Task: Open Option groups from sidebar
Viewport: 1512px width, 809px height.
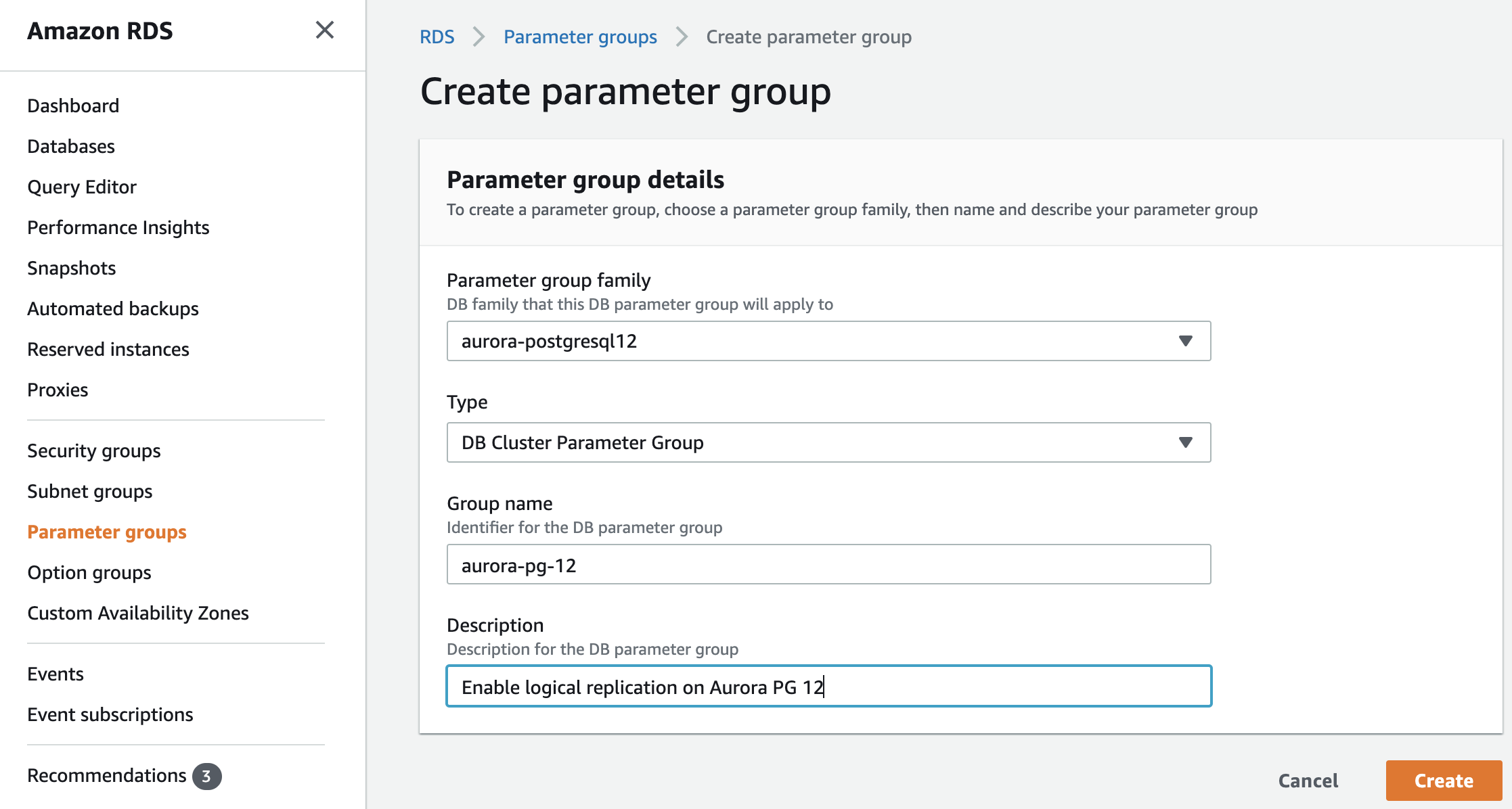Action: click(88, 572)
